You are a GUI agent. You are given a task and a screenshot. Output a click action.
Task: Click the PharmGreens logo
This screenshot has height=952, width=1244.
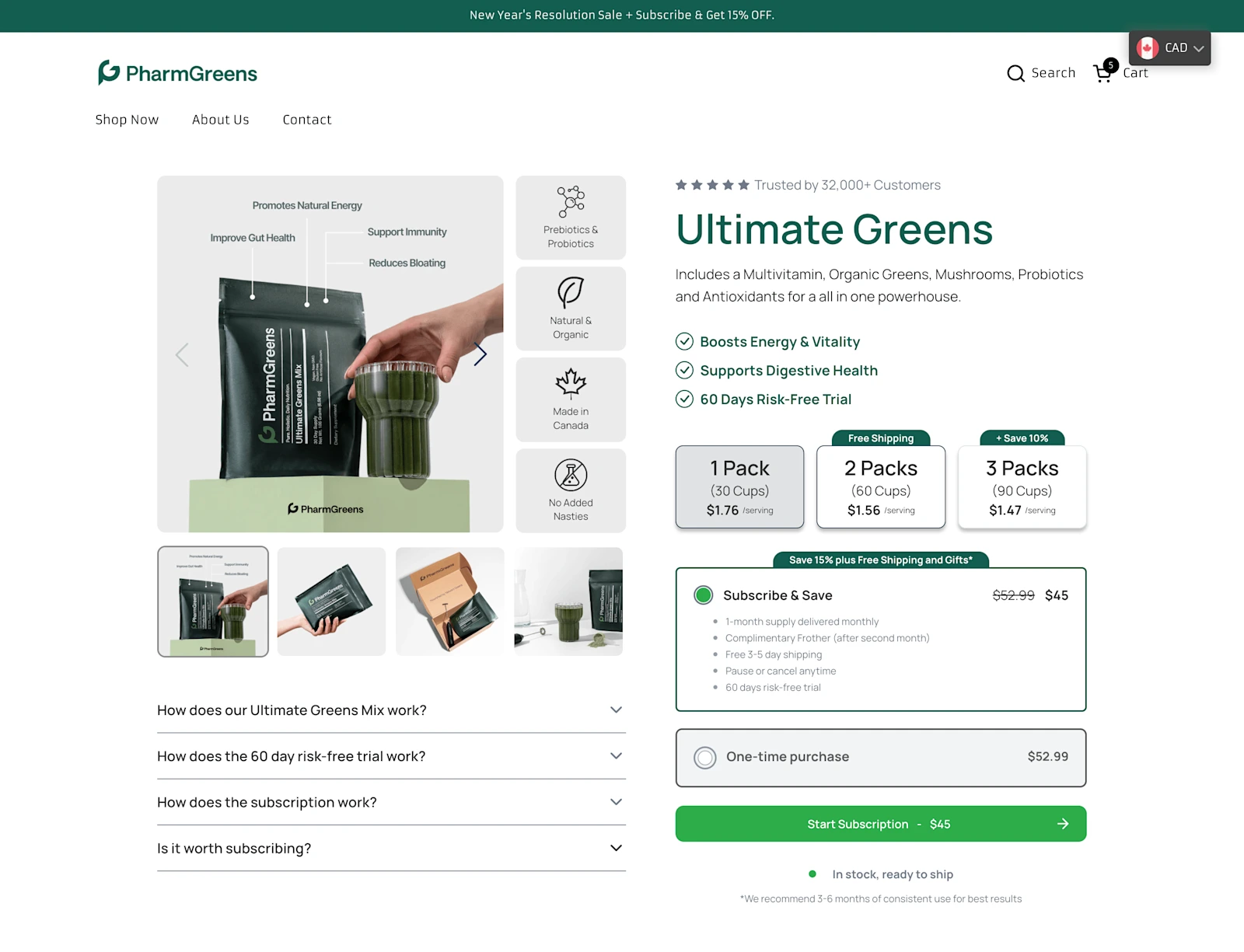pos(177,73)
